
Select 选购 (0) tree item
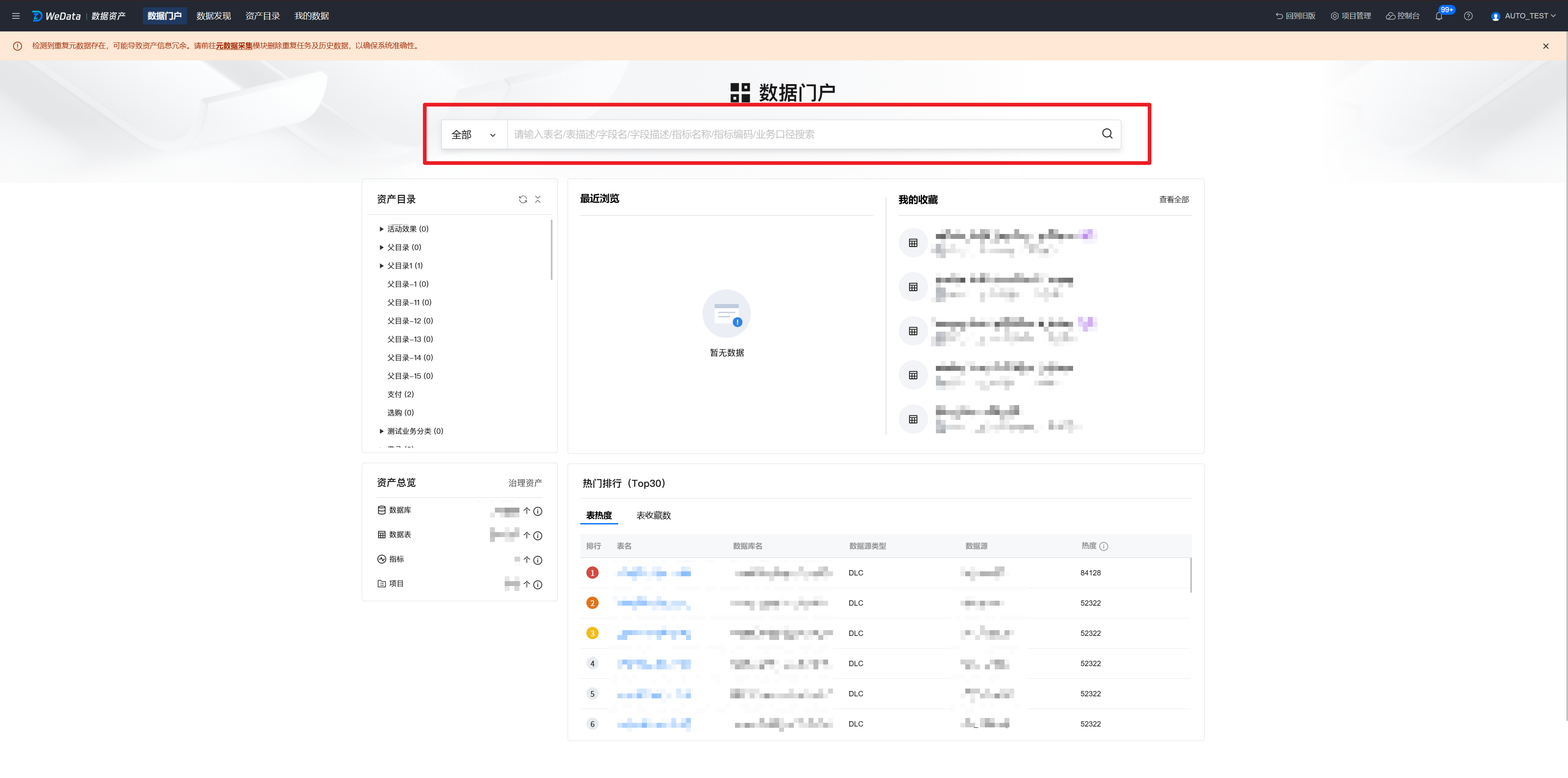(x=401, y=413)
